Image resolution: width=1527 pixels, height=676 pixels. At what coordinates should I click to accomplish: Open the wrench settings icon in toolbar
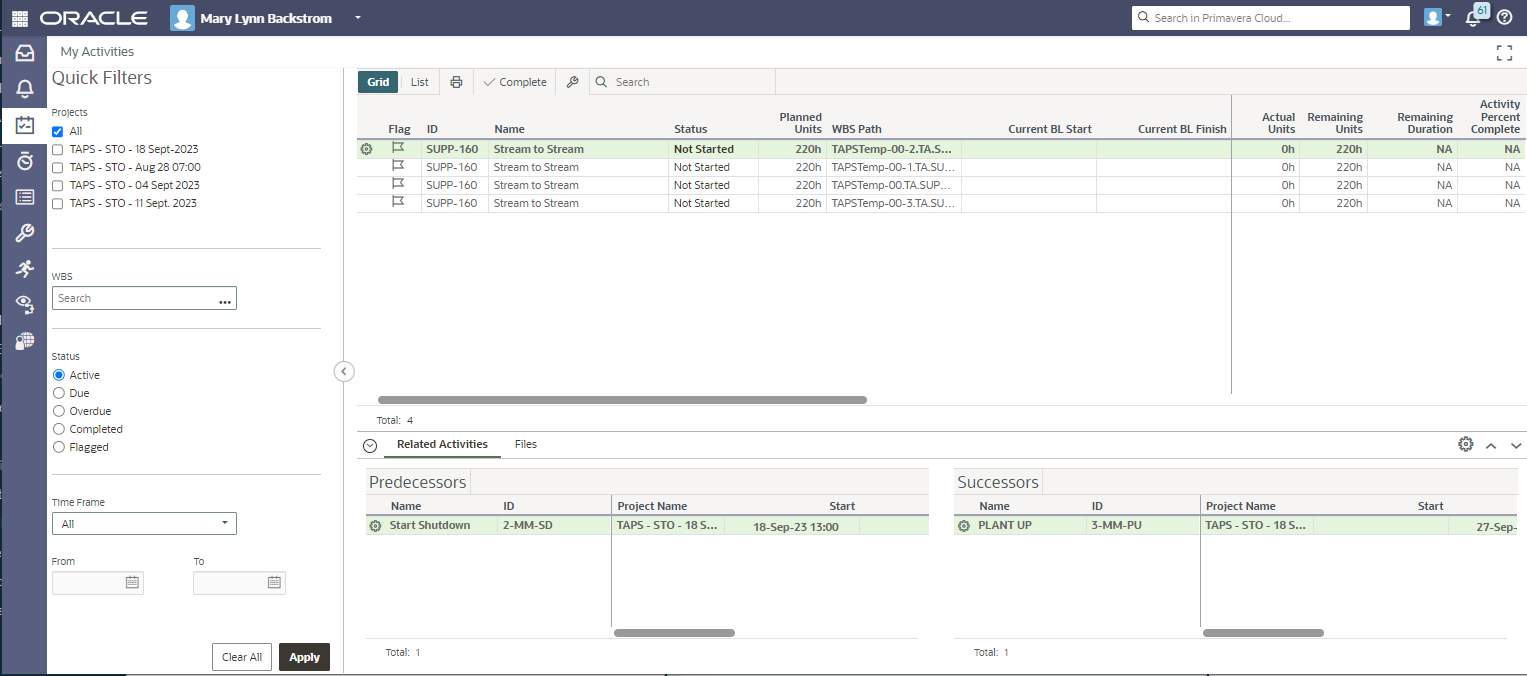(x=572, y=82)
